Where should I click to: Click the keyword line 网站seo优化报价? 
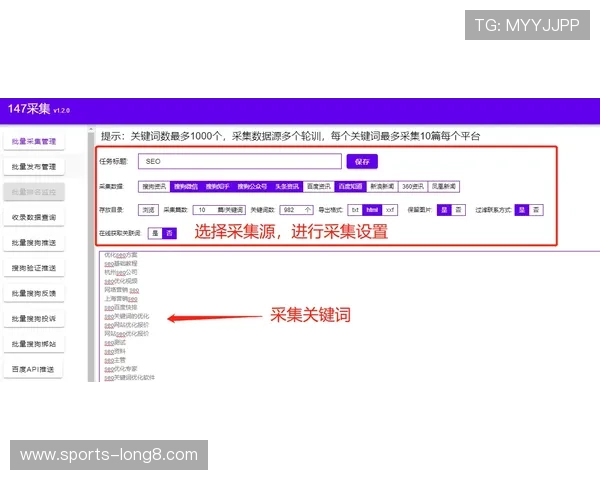click(127, 334)
